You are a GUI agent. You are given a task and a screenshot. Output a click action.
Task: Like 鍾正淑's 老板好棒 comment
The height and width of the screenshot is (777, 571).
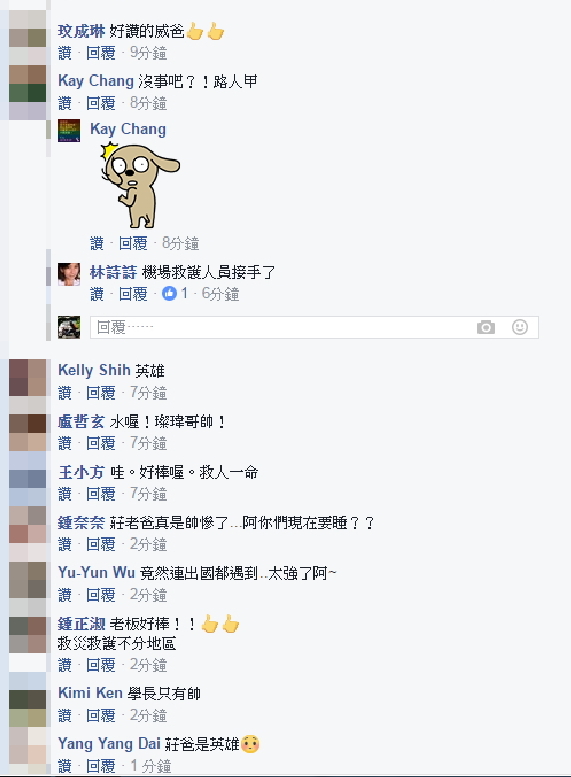64,665
